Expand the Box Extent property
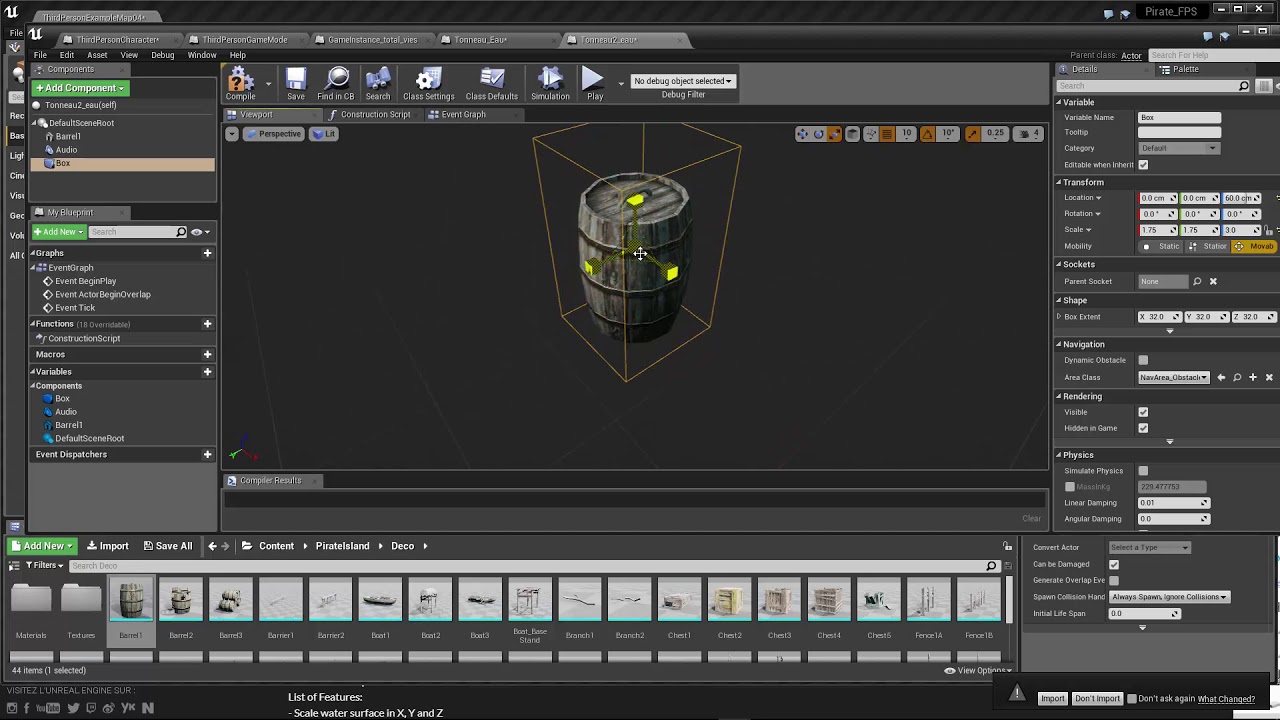1280x720 pixels. (1059, 317)
